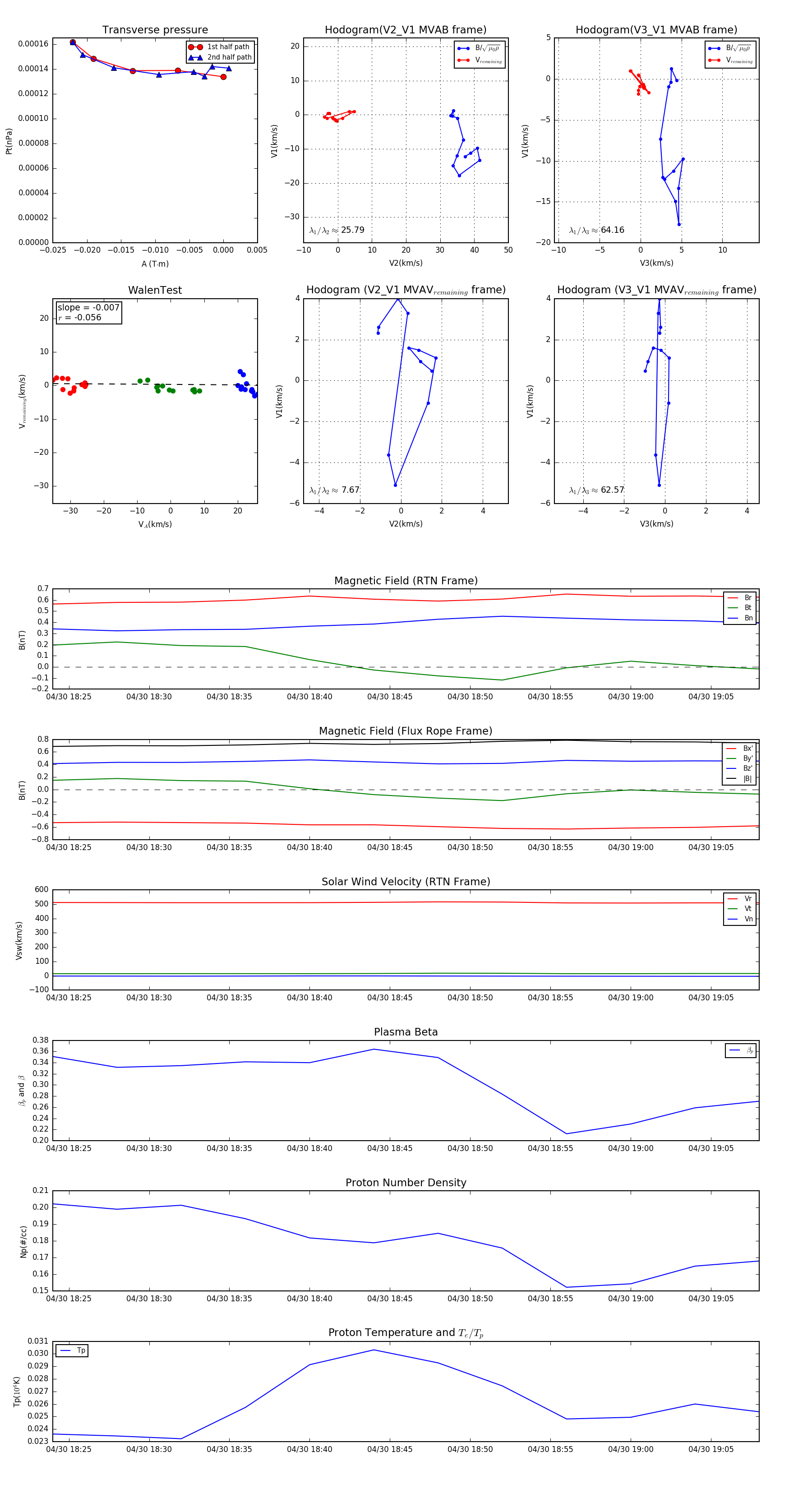Image resolution: width=812 pixels, height=1489 pixels.
Task: Click the 'Br' legend entry
Action: 740,598
